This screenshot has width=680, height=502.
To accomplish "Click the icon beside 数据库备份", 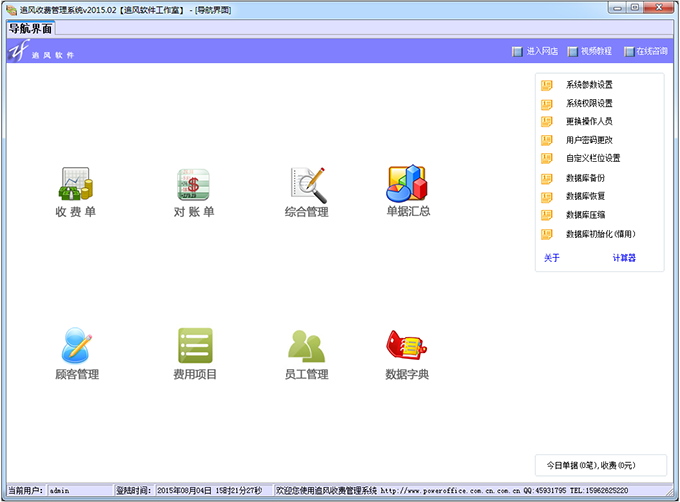I will 547,178.
